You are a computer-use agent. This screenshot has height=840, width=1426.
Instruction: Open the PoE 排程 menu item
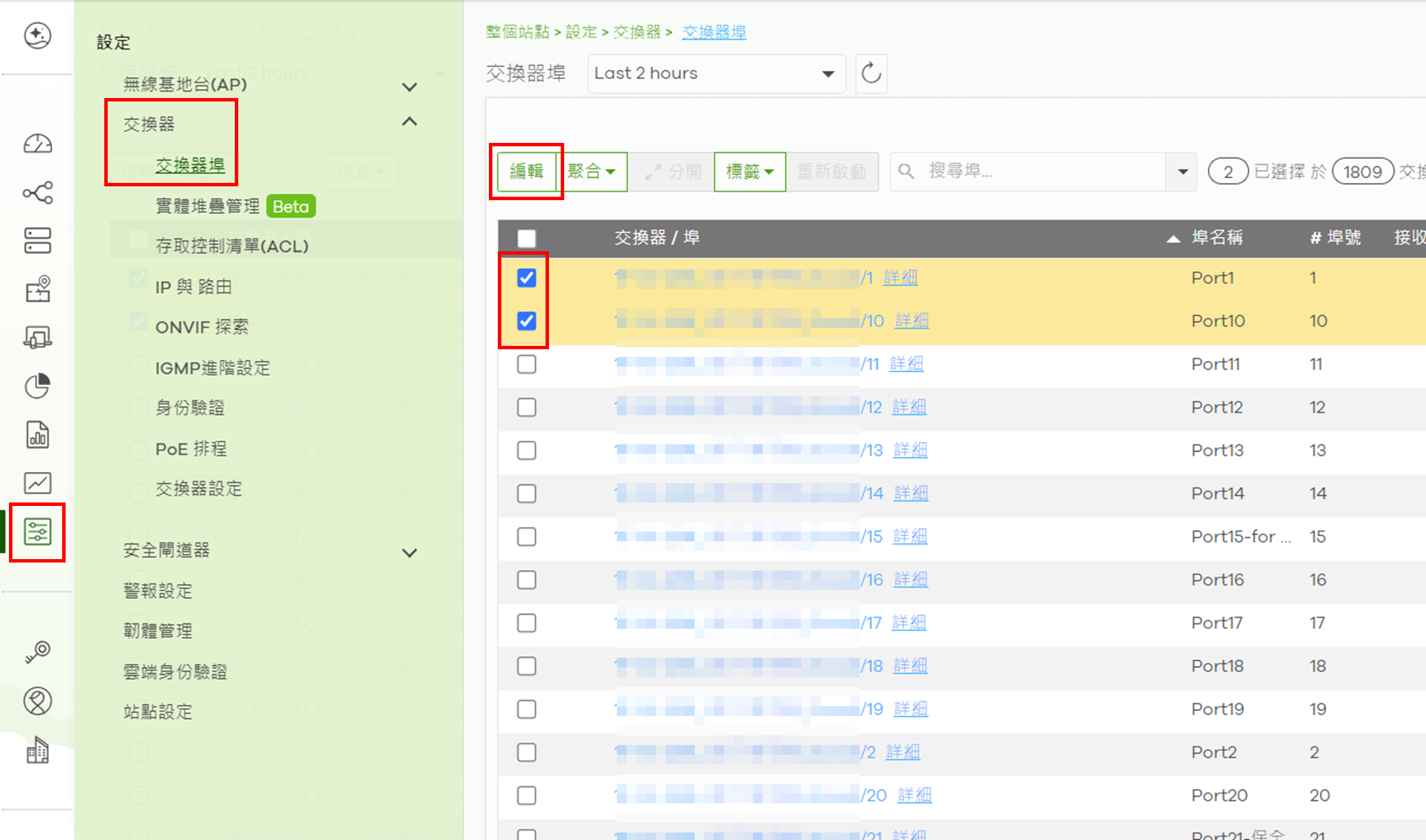coord(191,449)
